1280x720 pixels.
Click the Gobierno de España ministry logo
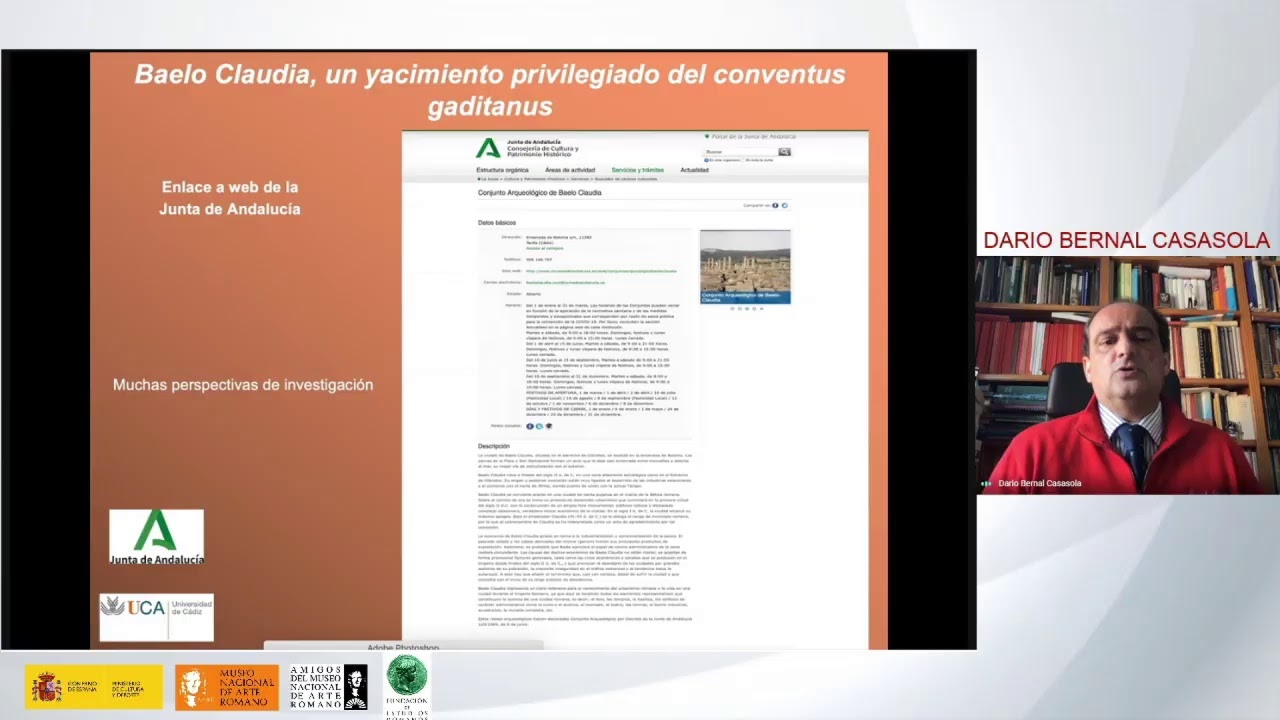[94, 688]
